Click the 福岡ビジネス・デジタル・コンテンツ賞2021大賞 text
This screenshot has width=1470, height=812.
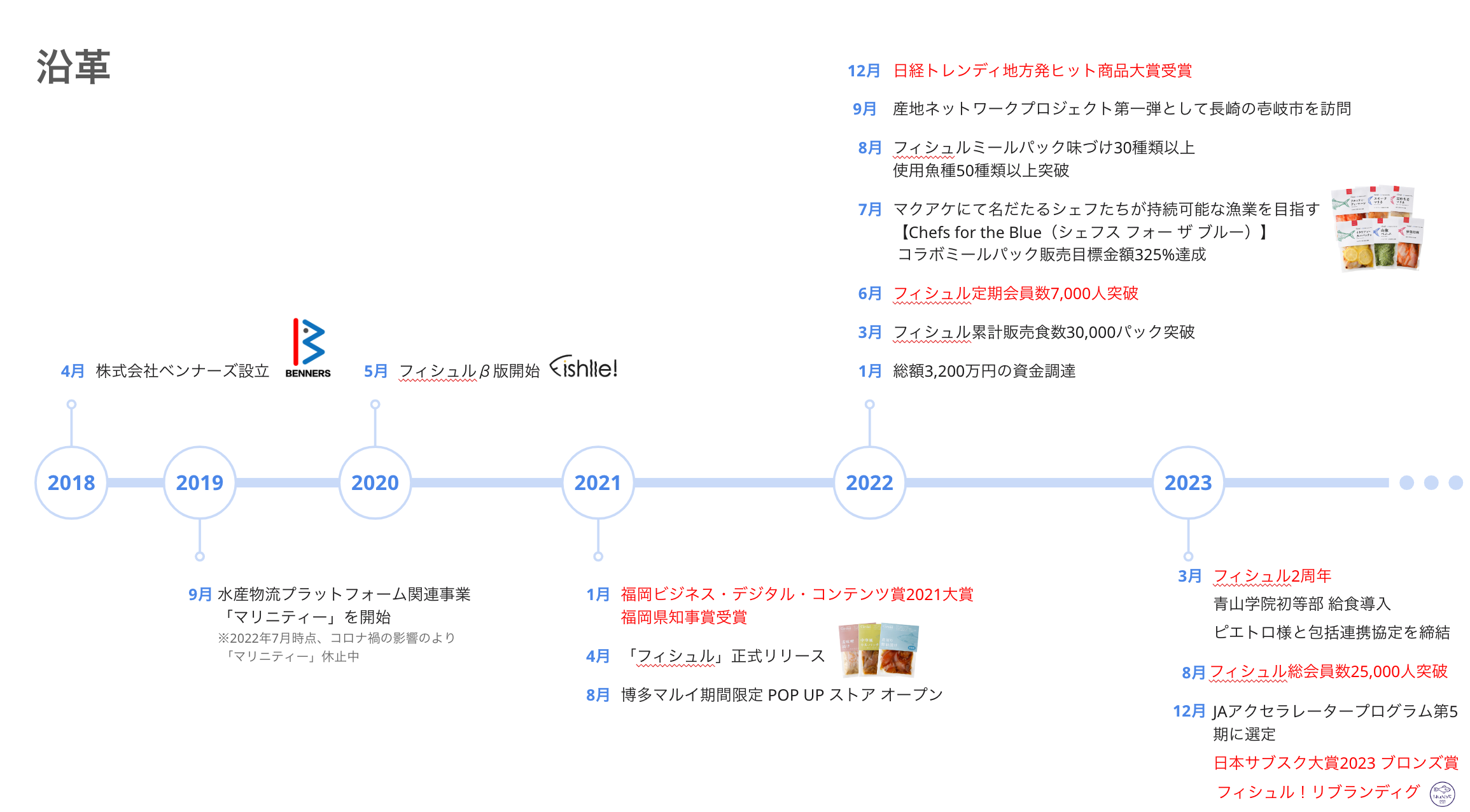797,594
